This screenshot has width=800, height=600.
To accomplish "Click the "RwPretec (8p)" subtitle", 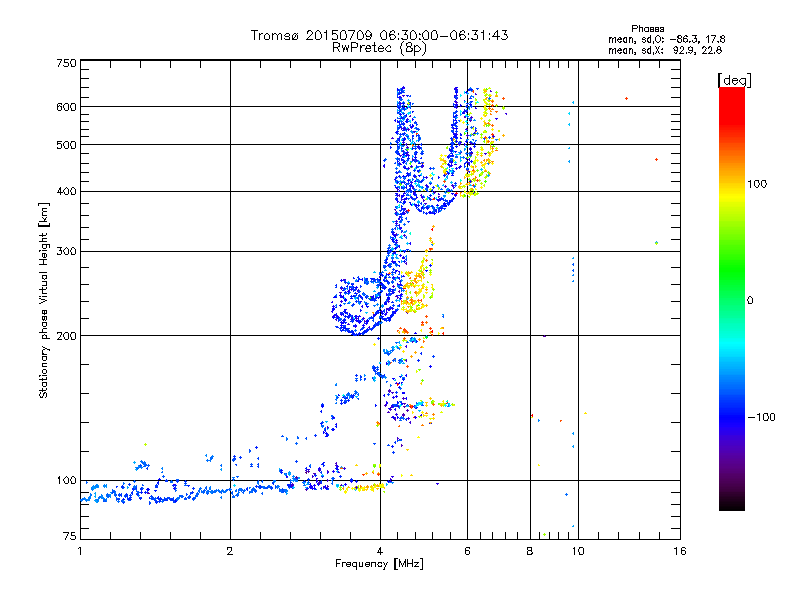I will coord(379,48).
